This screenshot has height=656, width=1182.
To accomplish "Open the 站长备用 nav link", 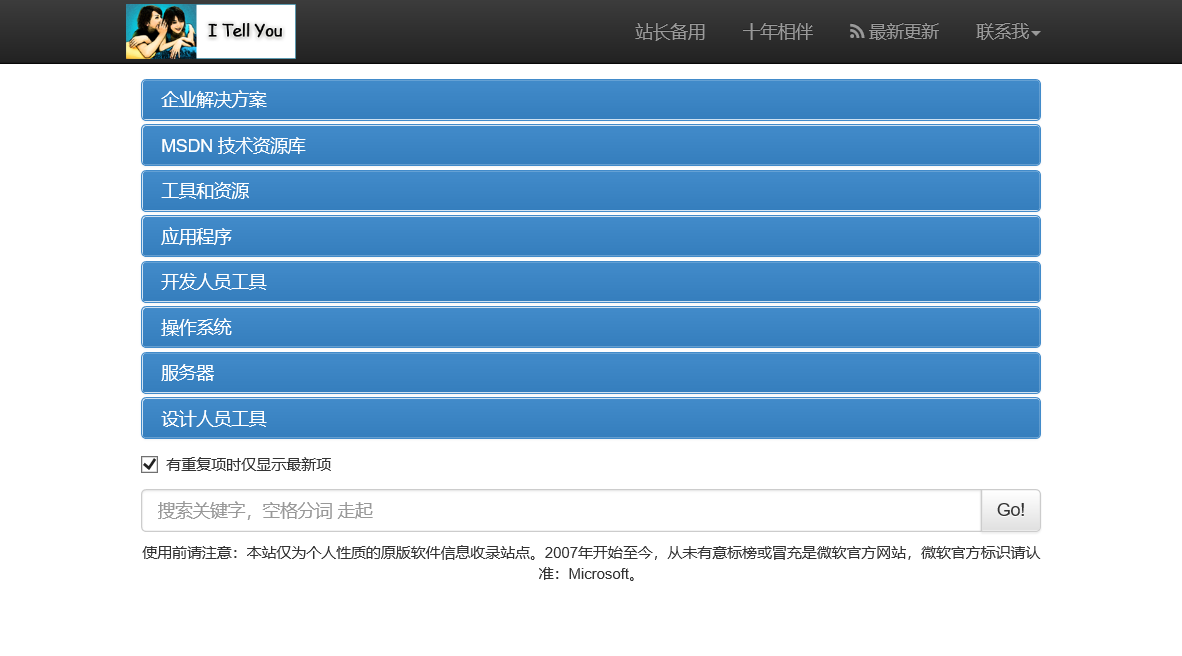I will (669, 32).
